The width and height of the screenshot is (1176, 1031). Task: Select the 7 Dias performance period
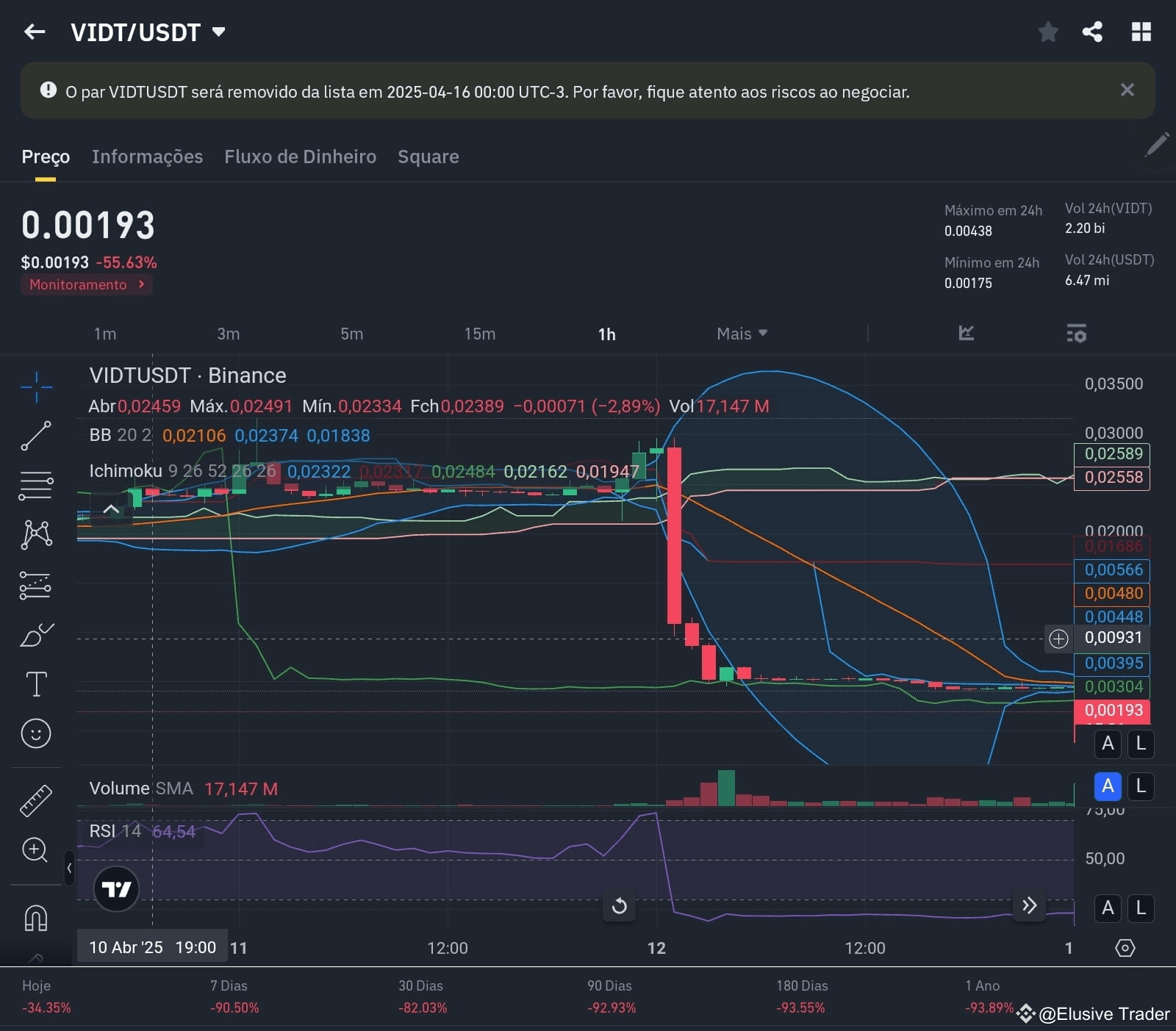point(234,996)
